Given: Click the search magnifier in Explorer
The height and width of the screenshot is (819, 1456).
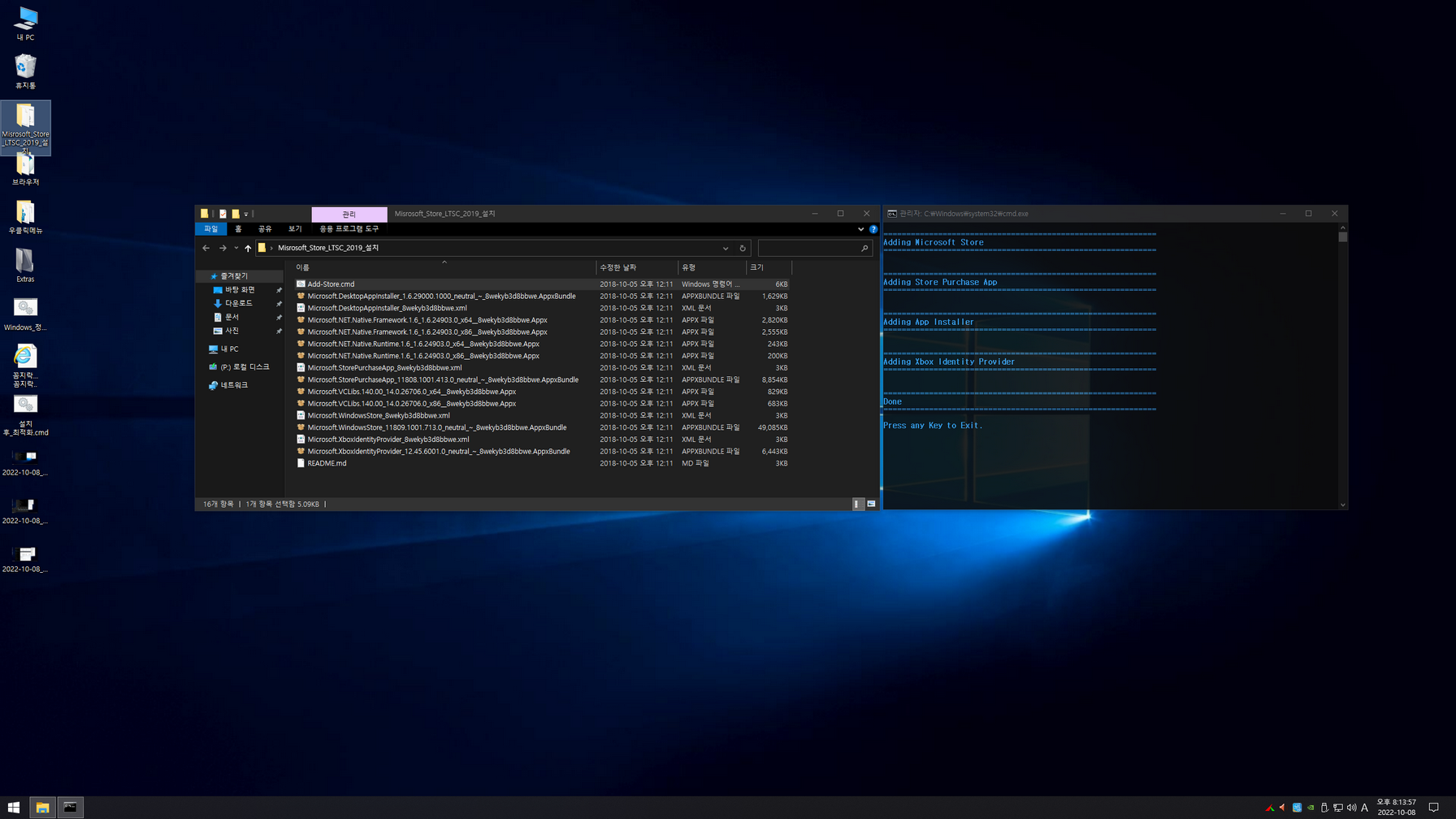Looking at the screenshot, I should point(864,248).
